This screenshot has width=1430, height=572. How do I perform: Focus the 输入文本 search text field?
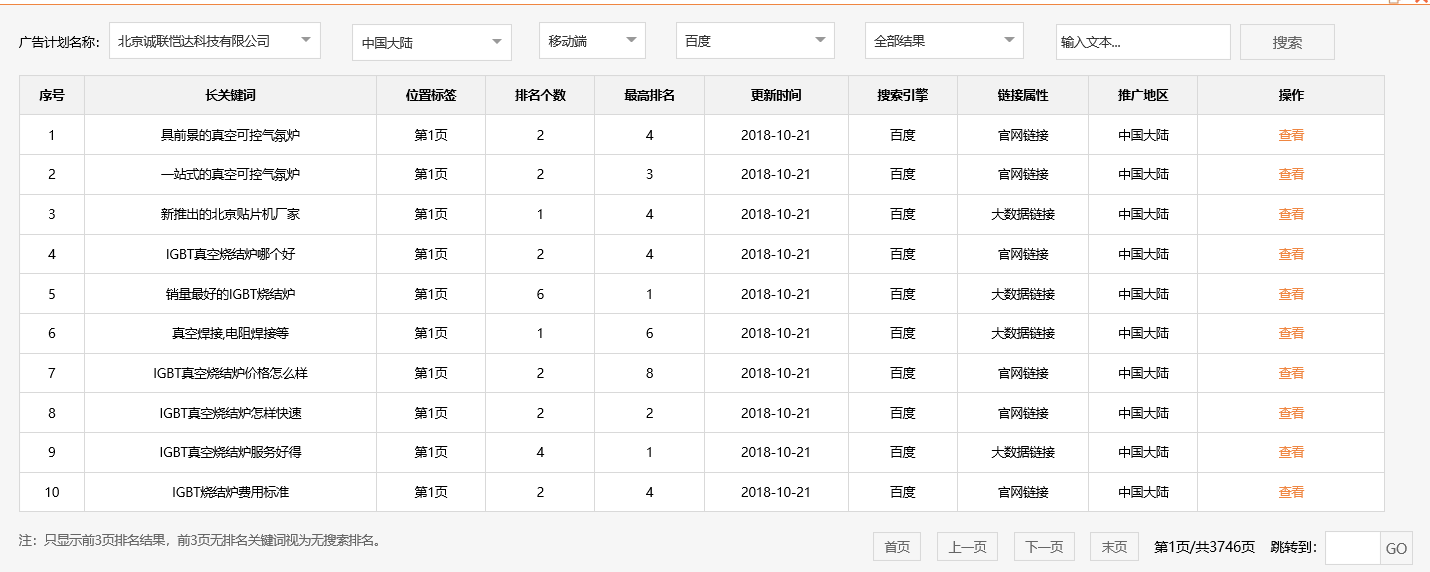coord(1143,42)
